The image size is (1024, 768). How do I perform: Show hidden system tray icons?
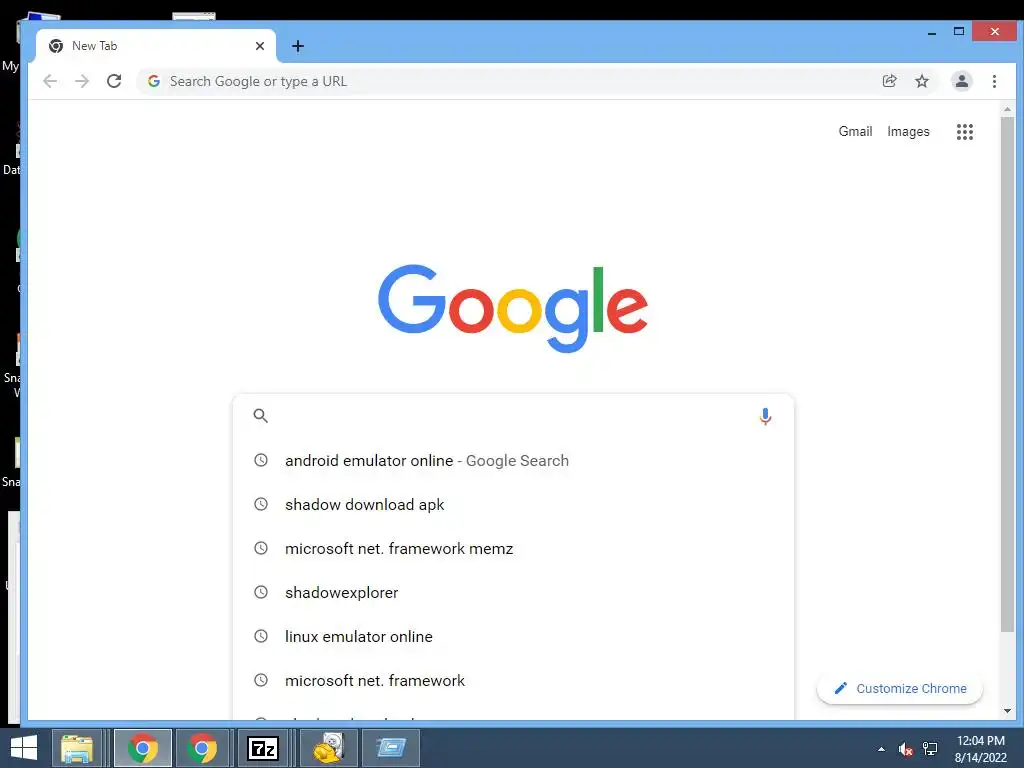881,749
